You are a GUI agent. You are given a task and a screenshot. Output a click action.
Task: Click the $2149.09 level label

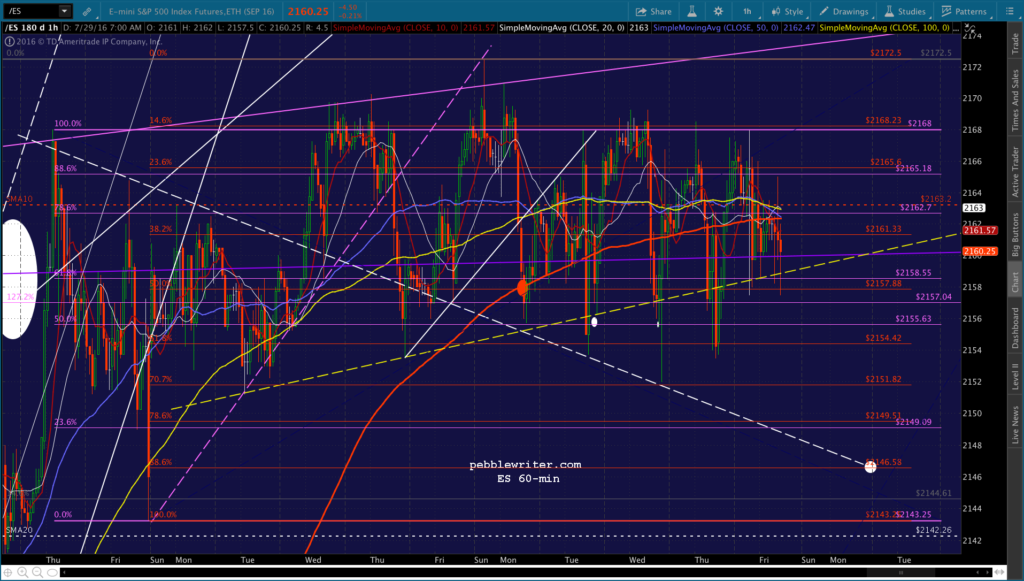coord(913,422)
